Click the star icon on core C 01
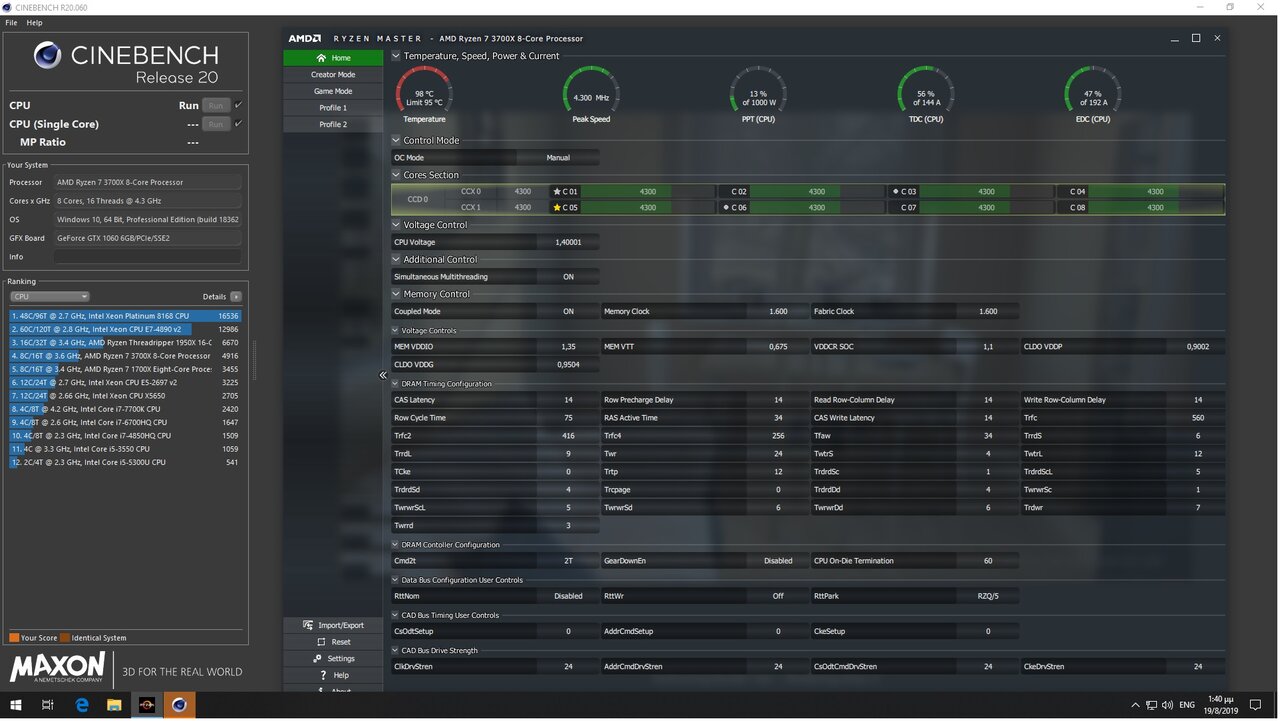Image resolution: width=1280 pixels, height=721 pixels. [557, 191]
